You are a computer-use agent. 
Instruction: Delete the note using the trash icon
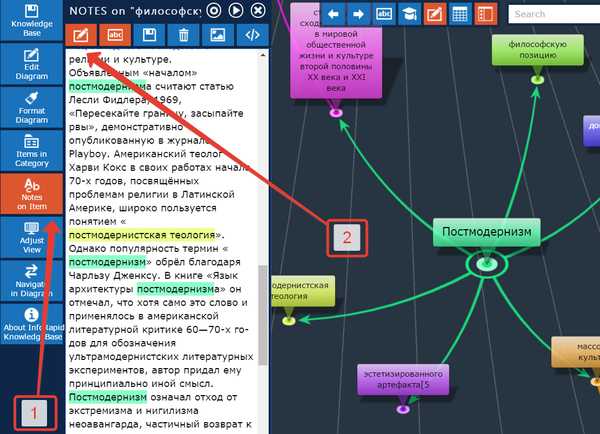pyautogui.click(x=183, y=35)
